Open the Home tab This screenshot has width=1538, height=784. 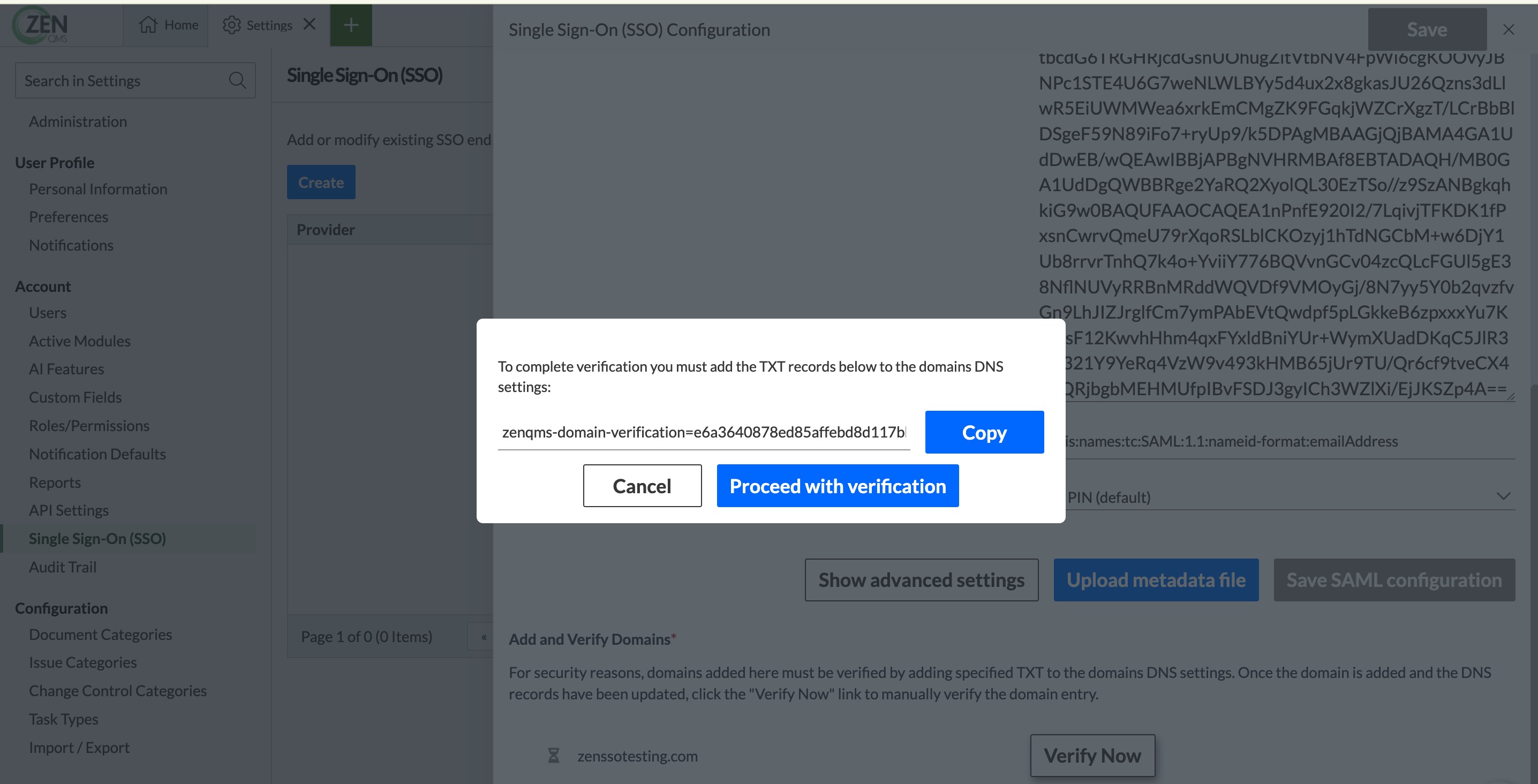pyautogui.click(x=168, y=25)
